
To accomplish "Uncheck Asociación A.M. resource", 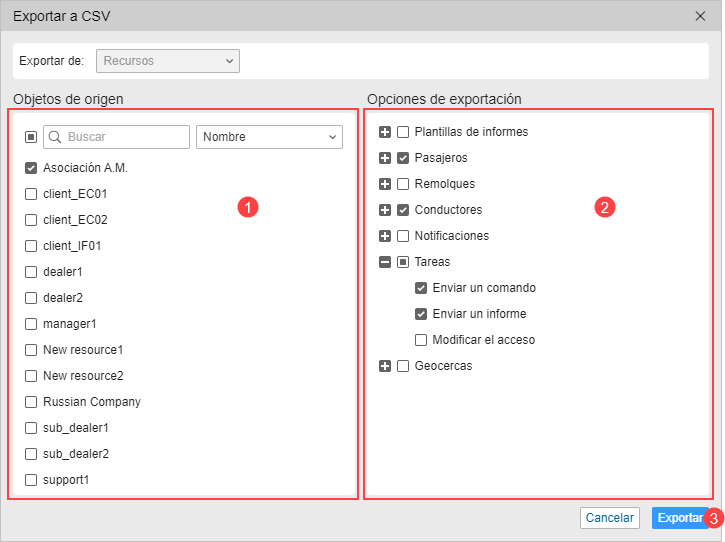I will (x=31, y=168).
